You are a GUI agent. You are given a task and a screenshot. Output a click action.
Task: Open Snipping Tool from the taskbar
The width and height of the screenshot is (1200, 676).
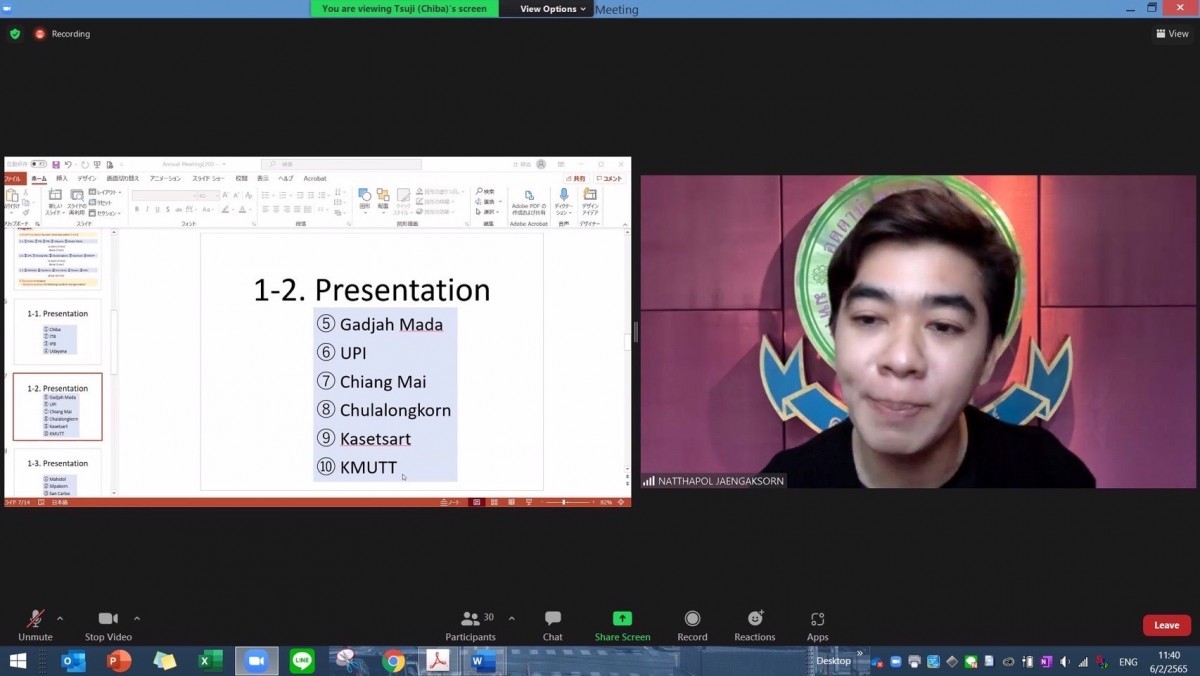click(347, 661)
